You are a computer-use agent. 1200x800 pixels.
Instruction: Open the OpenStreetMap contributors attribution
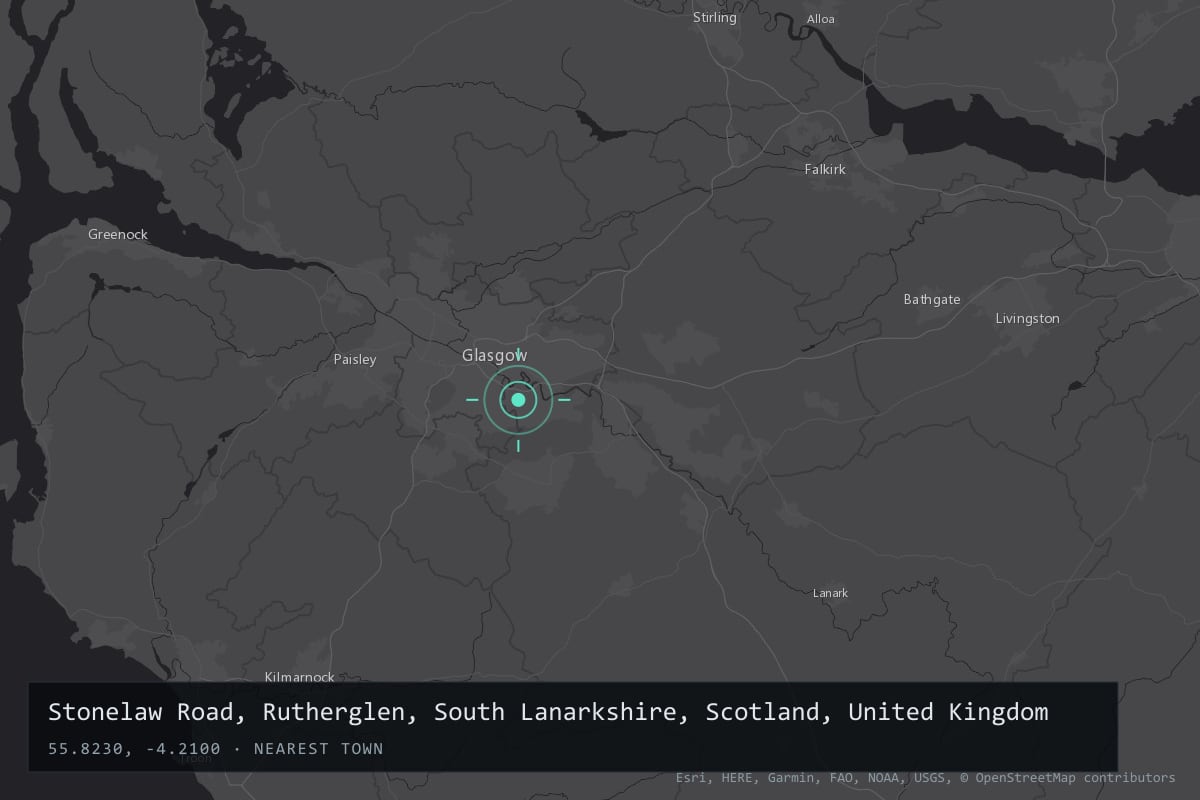[x=1068, y=777]
